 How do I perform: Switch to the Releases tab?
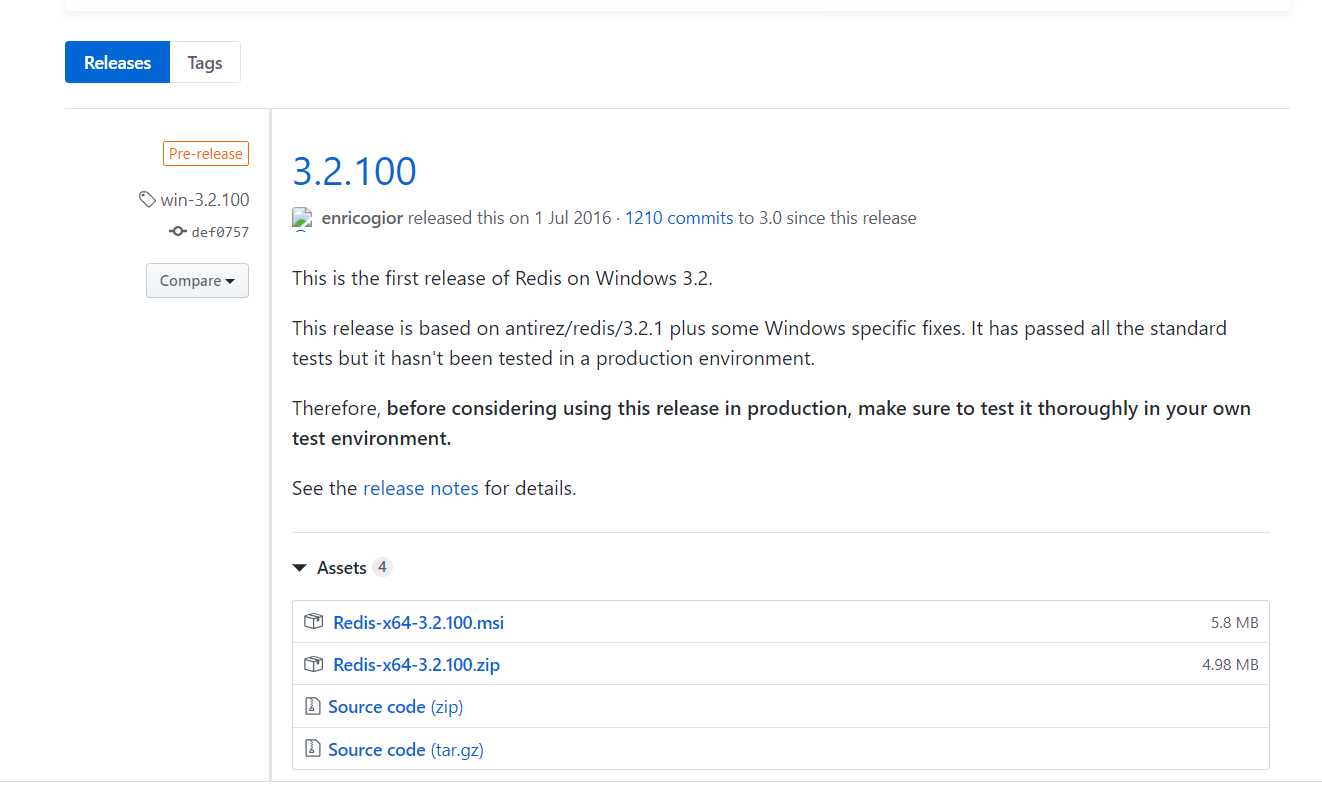tap(117, 62)
